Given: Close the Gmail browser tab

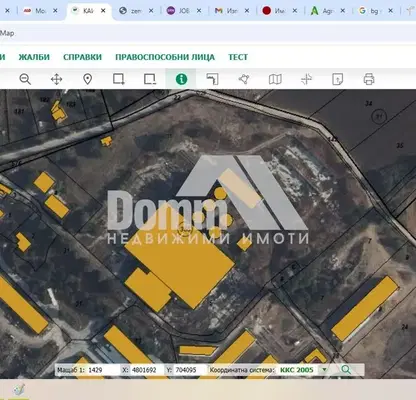Looking at the screenshot, I should click(247, 11).
